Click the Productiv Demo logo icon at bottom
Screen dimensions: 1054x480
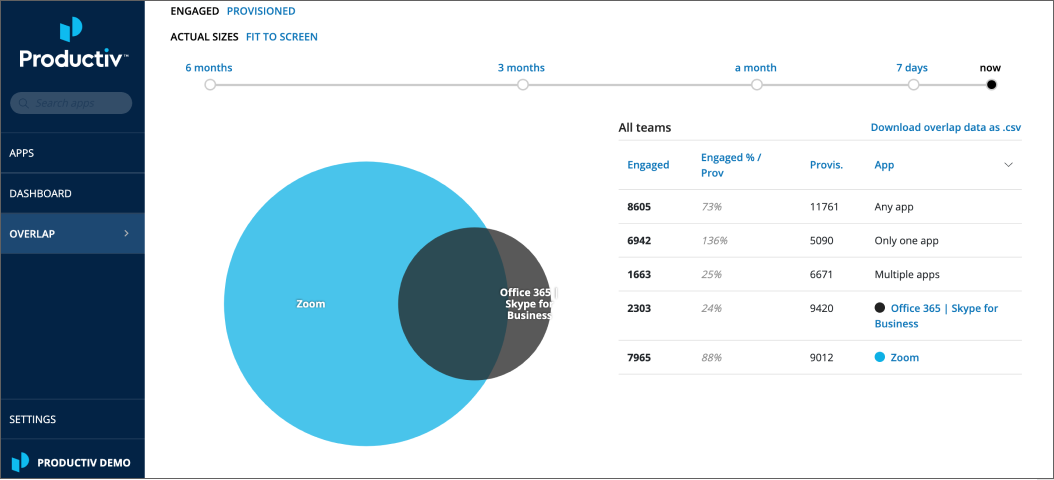(x=21, y=462)
